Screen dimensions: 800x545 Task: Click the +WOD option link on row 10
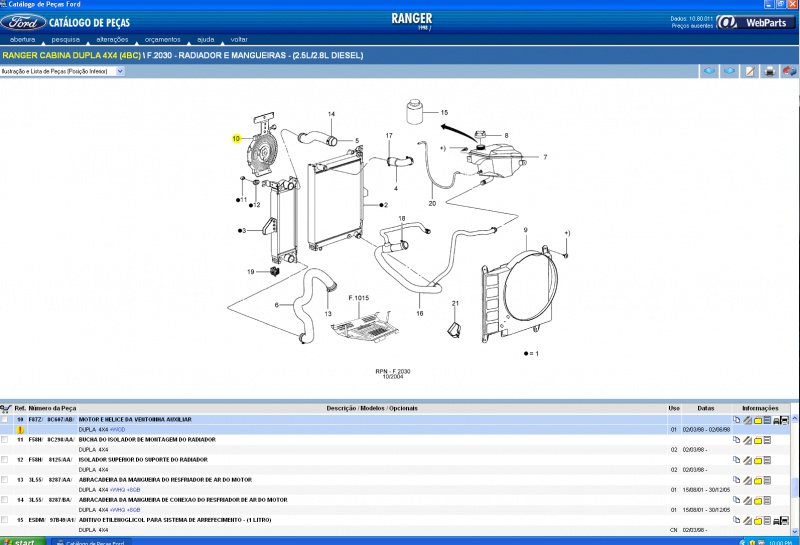point(117,430)
